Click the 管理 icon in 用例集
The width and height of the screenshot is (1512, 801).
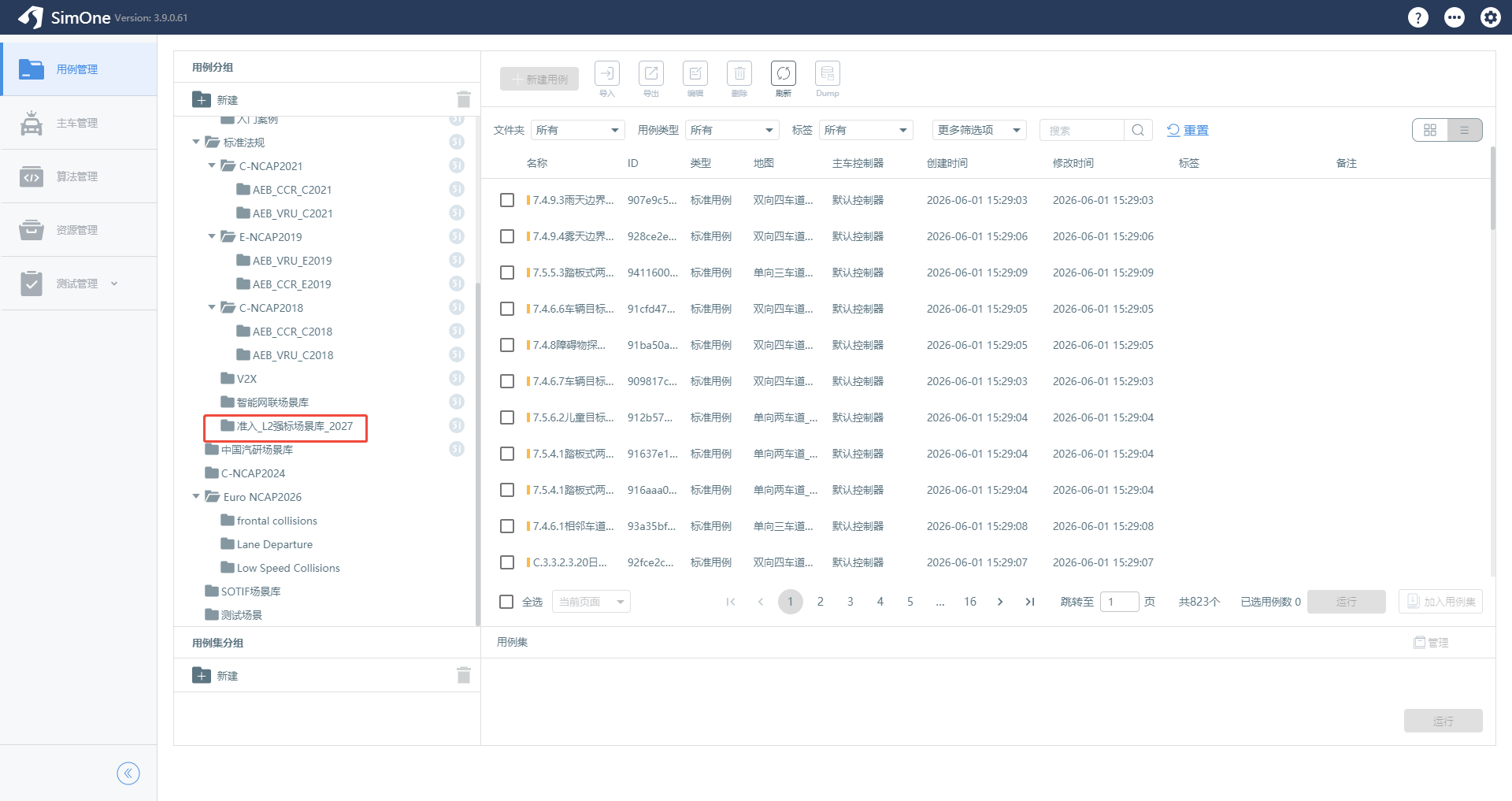(x=1420, y=643)
